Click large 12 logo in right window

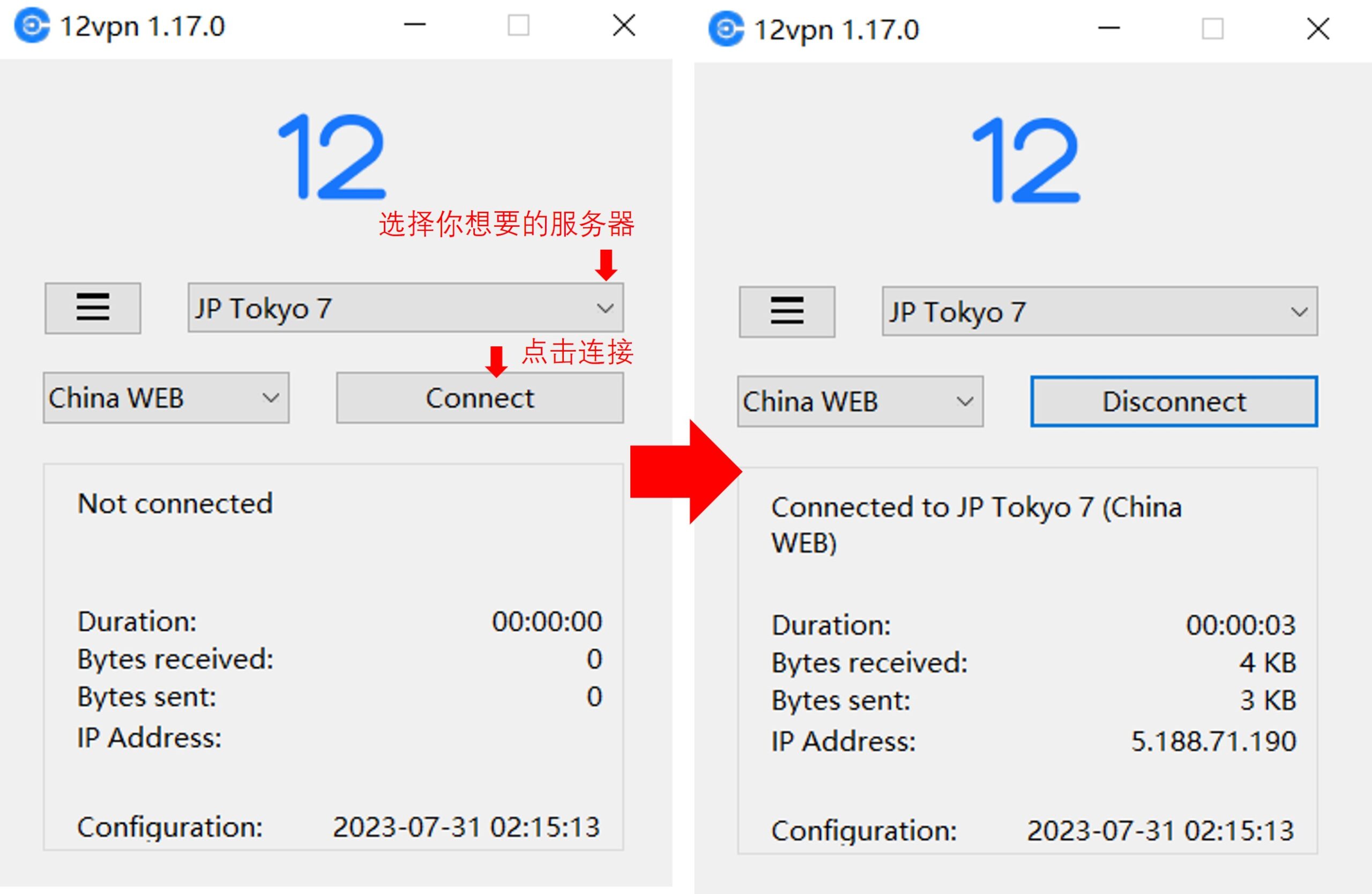coord(1026,160)
